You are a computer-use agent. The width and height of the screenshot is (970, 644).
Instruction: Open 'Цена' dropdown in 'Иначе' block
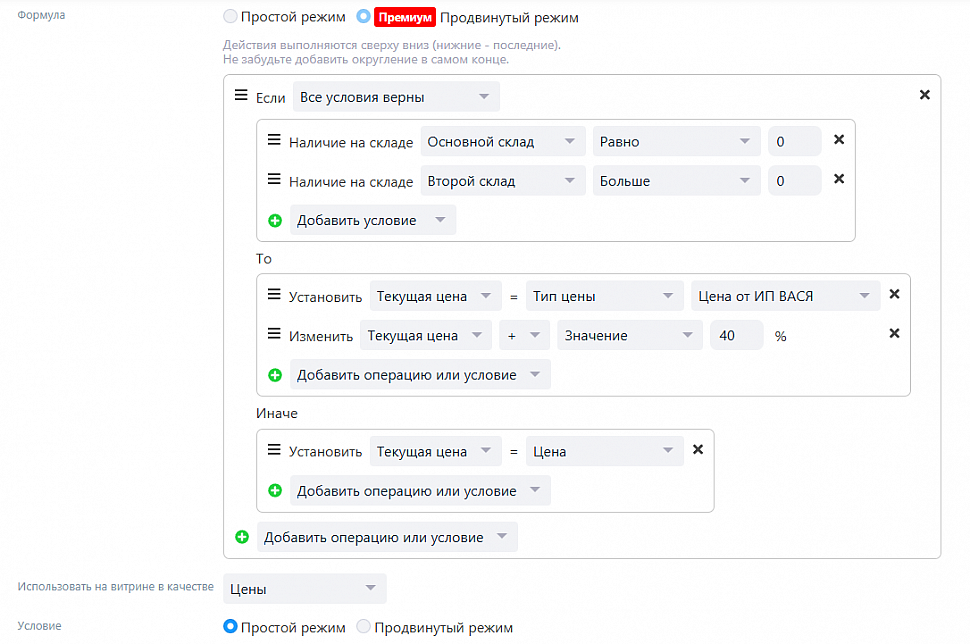coord(604,452)
